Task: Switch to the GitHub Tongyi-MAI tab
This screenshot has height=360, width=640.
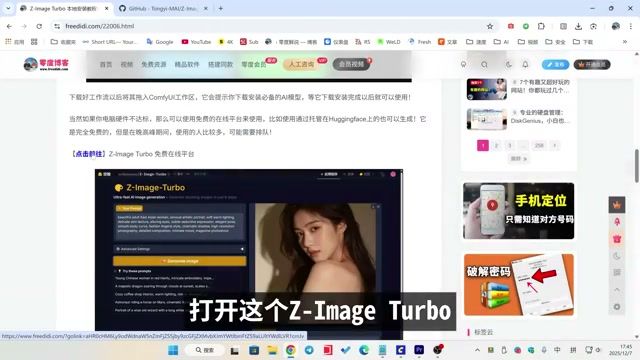Action: [163, 8]
